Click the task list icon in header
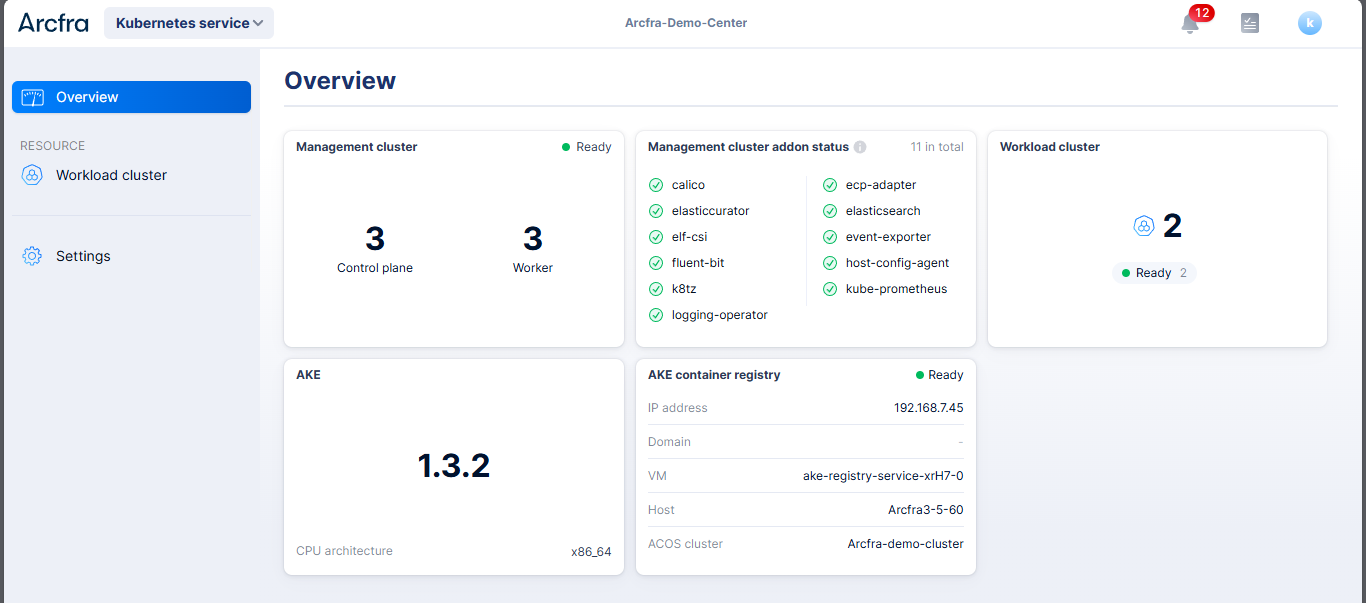Screen dimensions: 1366x603 (1249, 23)
